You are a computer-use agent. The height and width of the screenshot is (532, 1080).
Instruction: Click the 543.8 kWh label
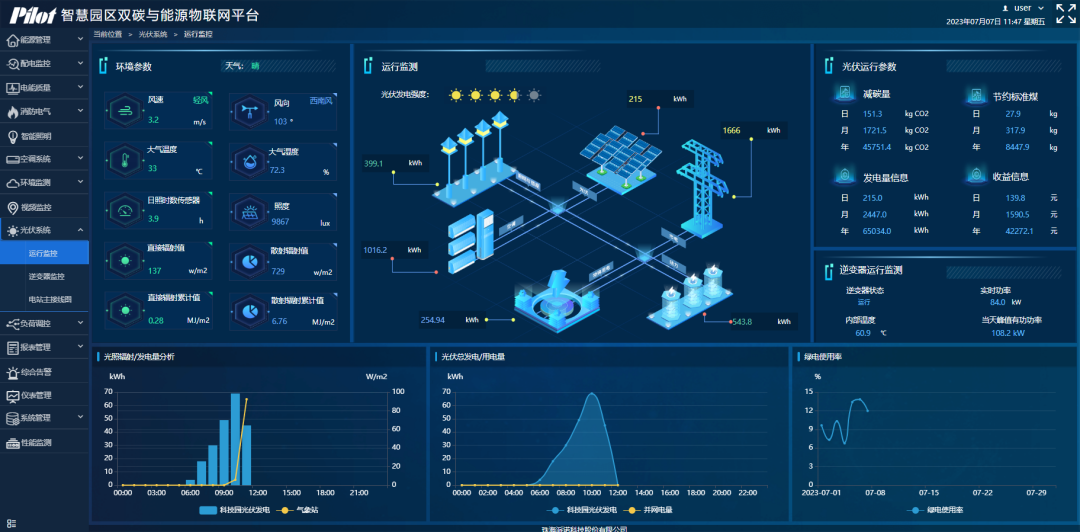763,321
